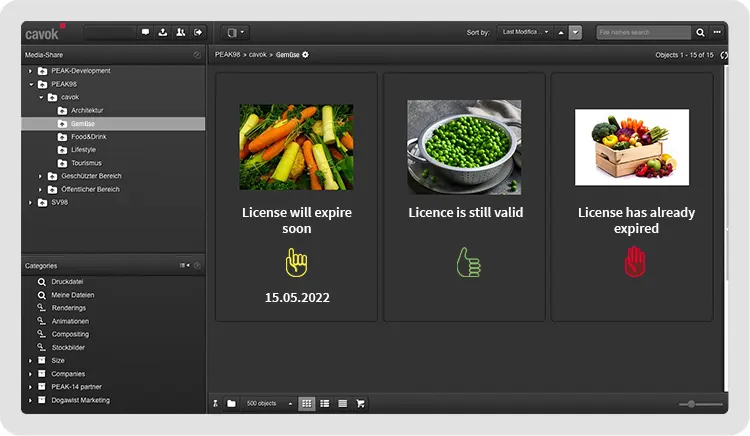
Task: Collapse the PEAK98 folder
Action: pos(31,84)
